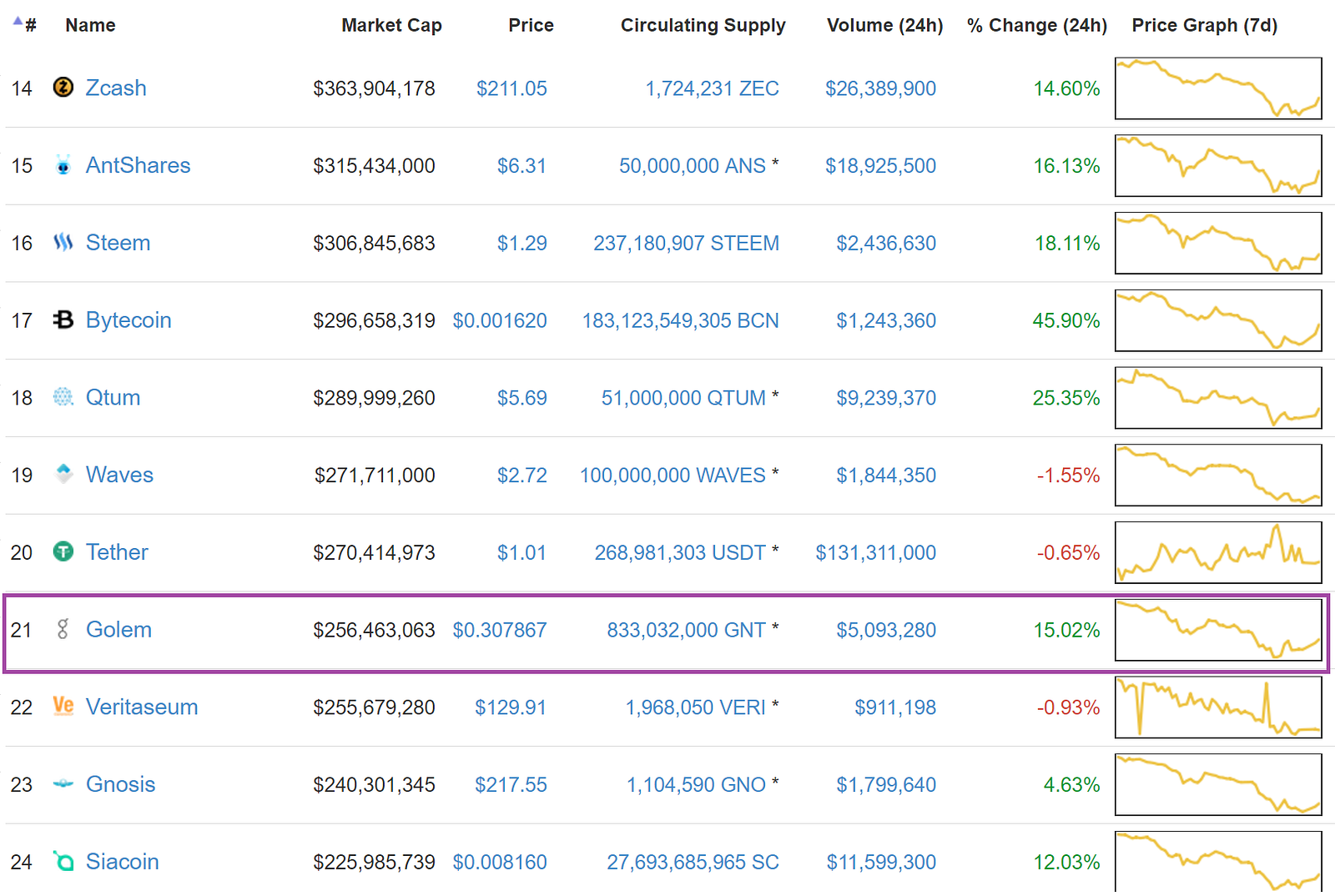View Gnosis 7-day price graph

coord(1218,785)
